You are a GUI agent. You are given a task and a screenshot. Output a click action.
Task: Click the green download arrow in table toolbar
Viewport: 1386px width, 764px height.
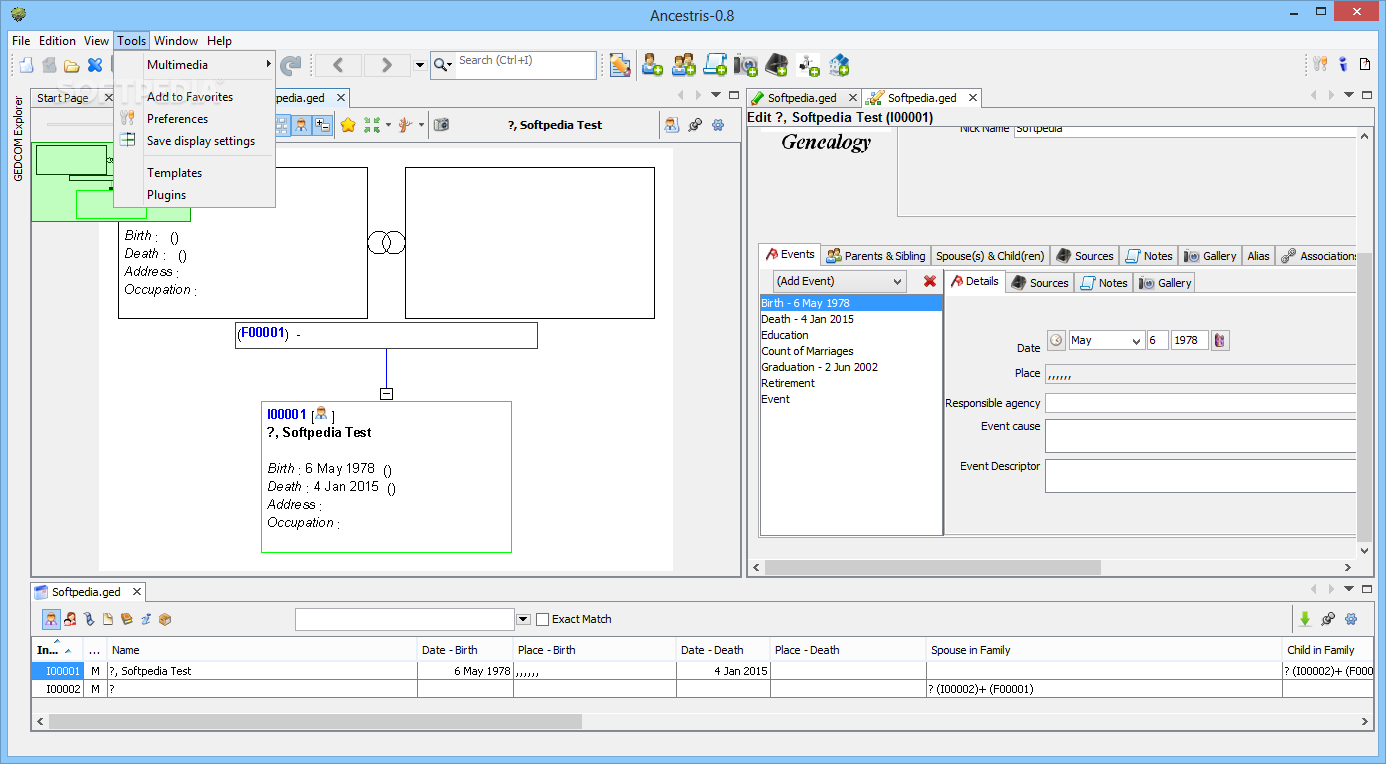pyautogui.click(x=1304, y=619)
